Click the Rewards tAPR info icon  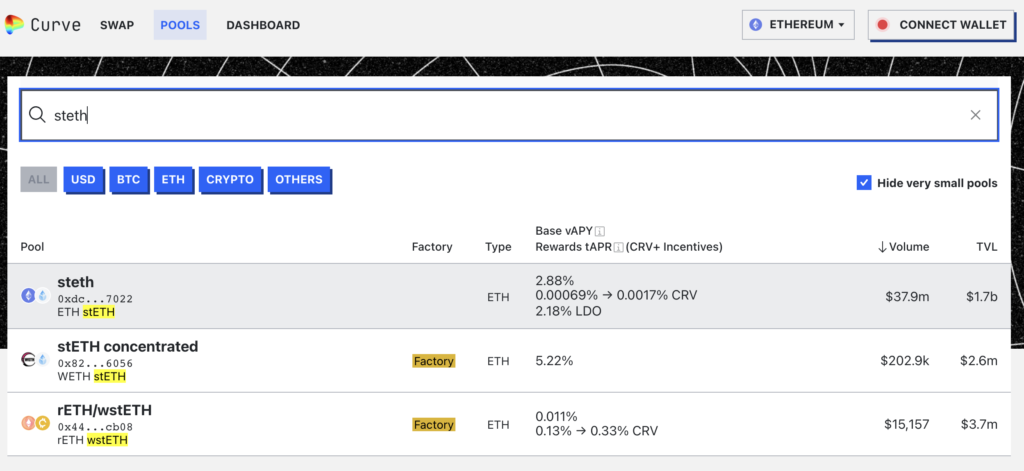618,248
